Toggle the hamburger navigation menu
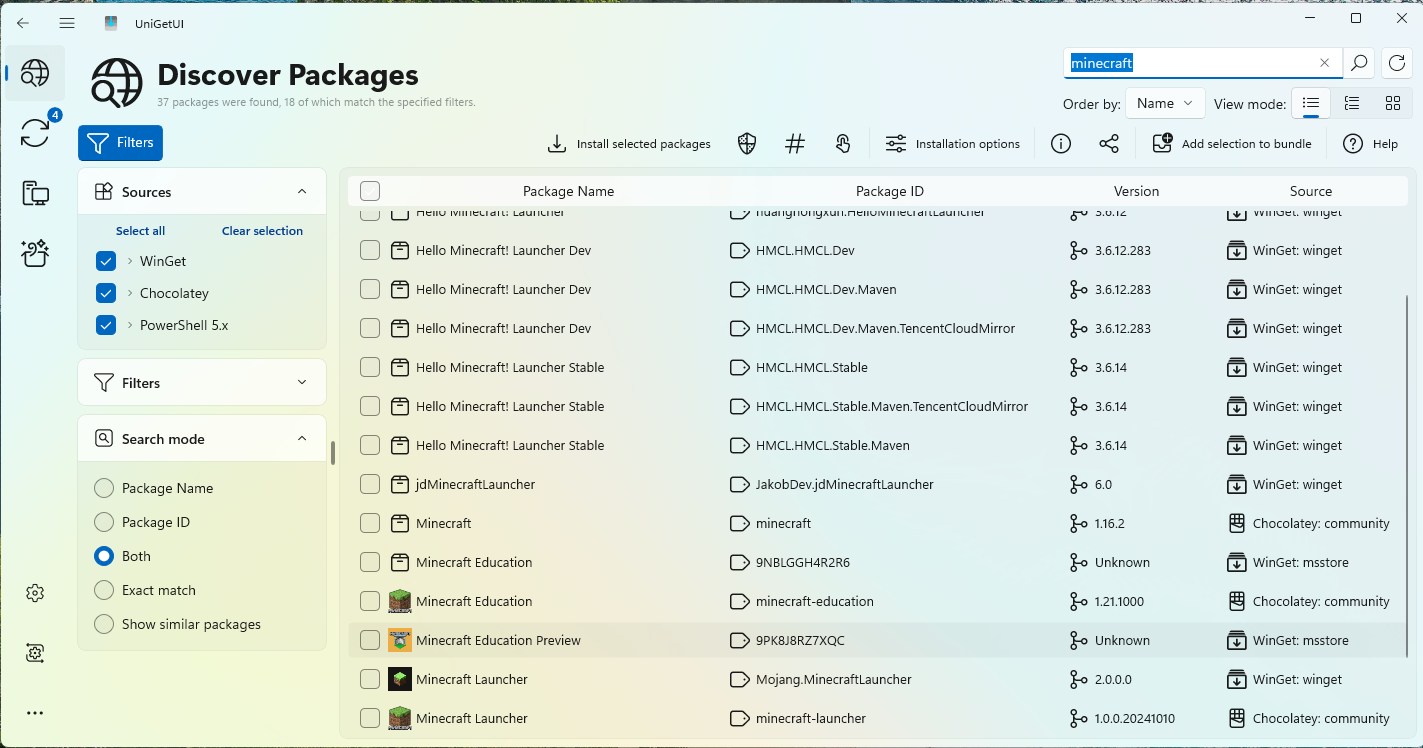Image resolution: width=1423 pixels, height=748 pixels. coord(67,22)
